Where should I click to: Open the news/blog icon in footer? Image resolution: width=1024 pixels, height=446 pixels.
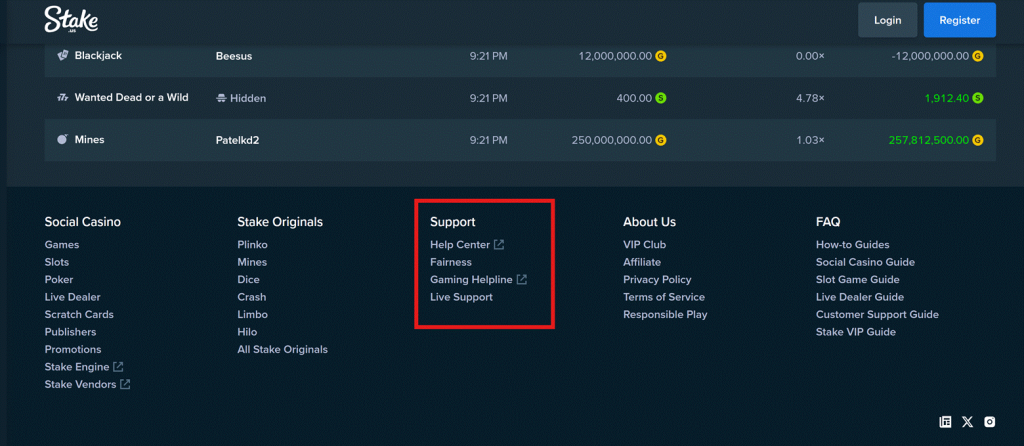tap(945, 422)
